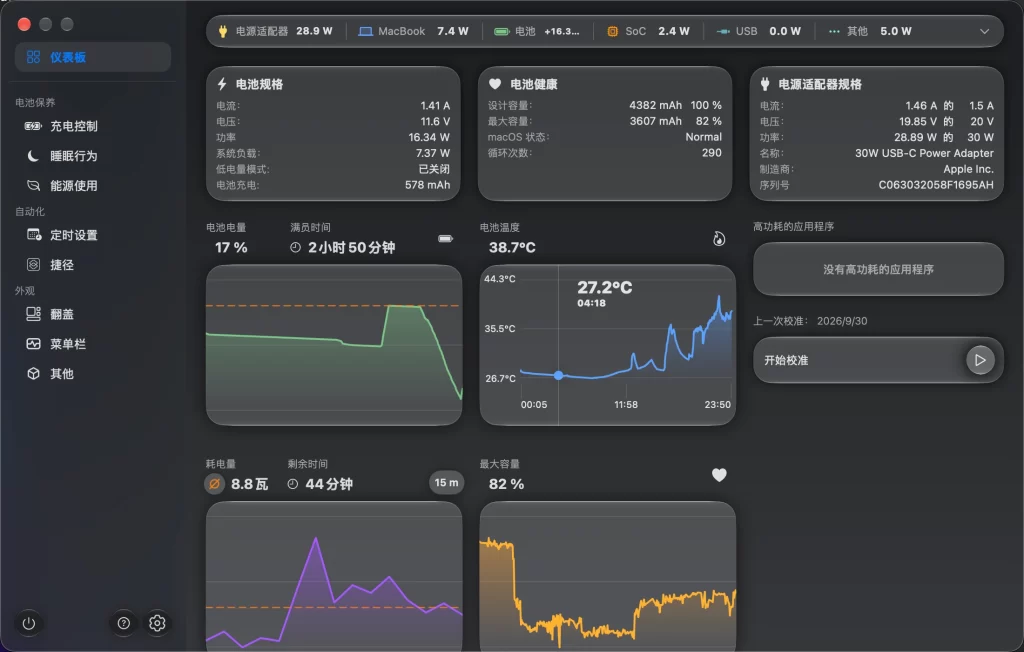Click the heart icon of 电池健康 card
The width and height of the screenshot is (1024, 652).
[495, 84]
